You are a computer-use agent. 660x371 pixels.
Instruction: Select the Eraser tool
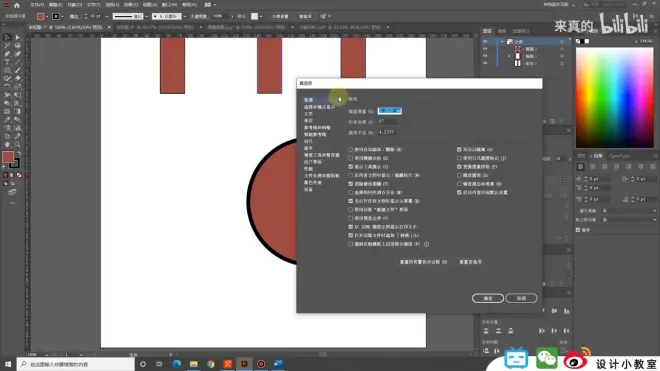pyautogui.click(x=17, y=78)
